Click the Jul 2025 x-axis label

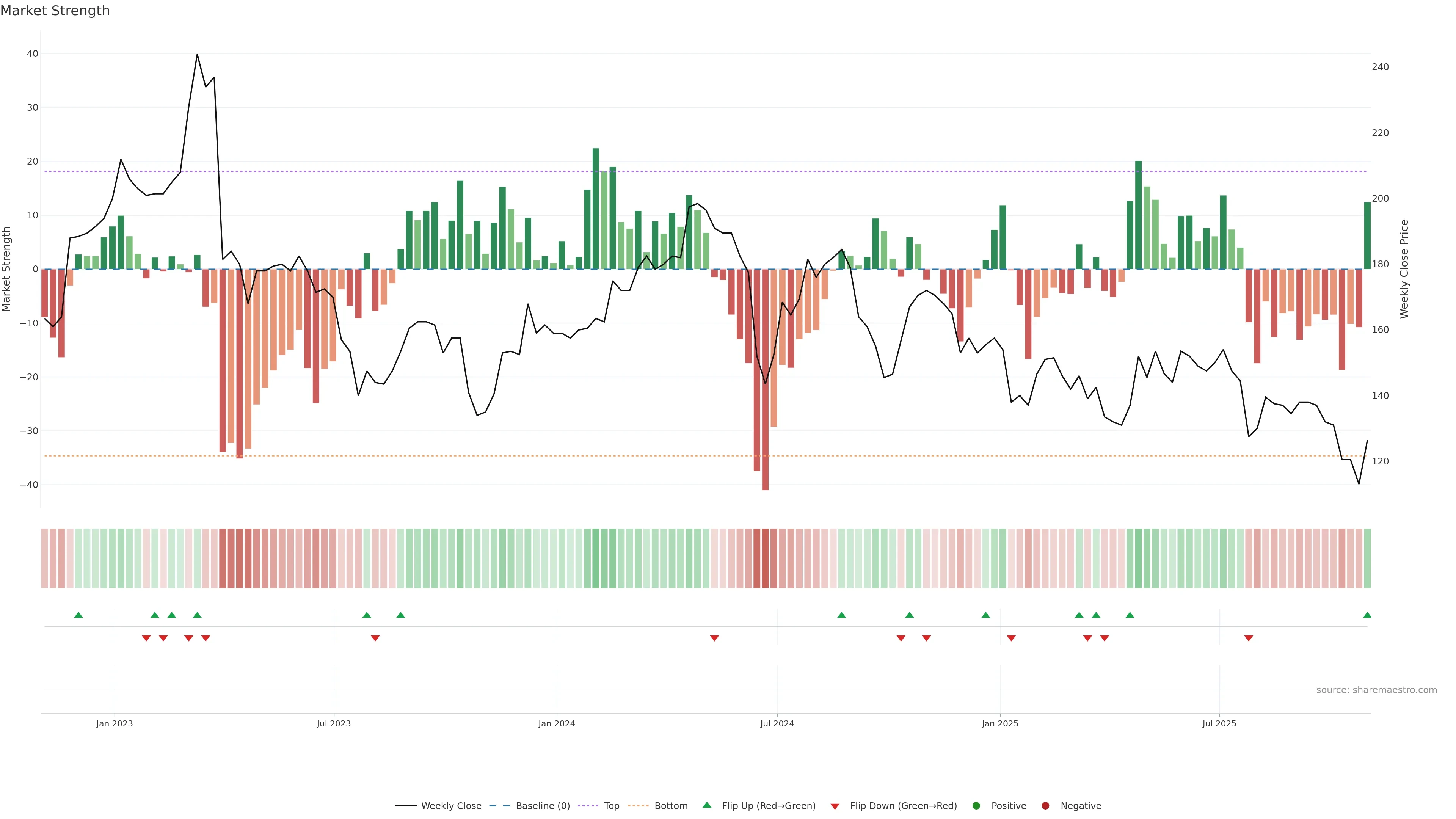point(1219,723)
